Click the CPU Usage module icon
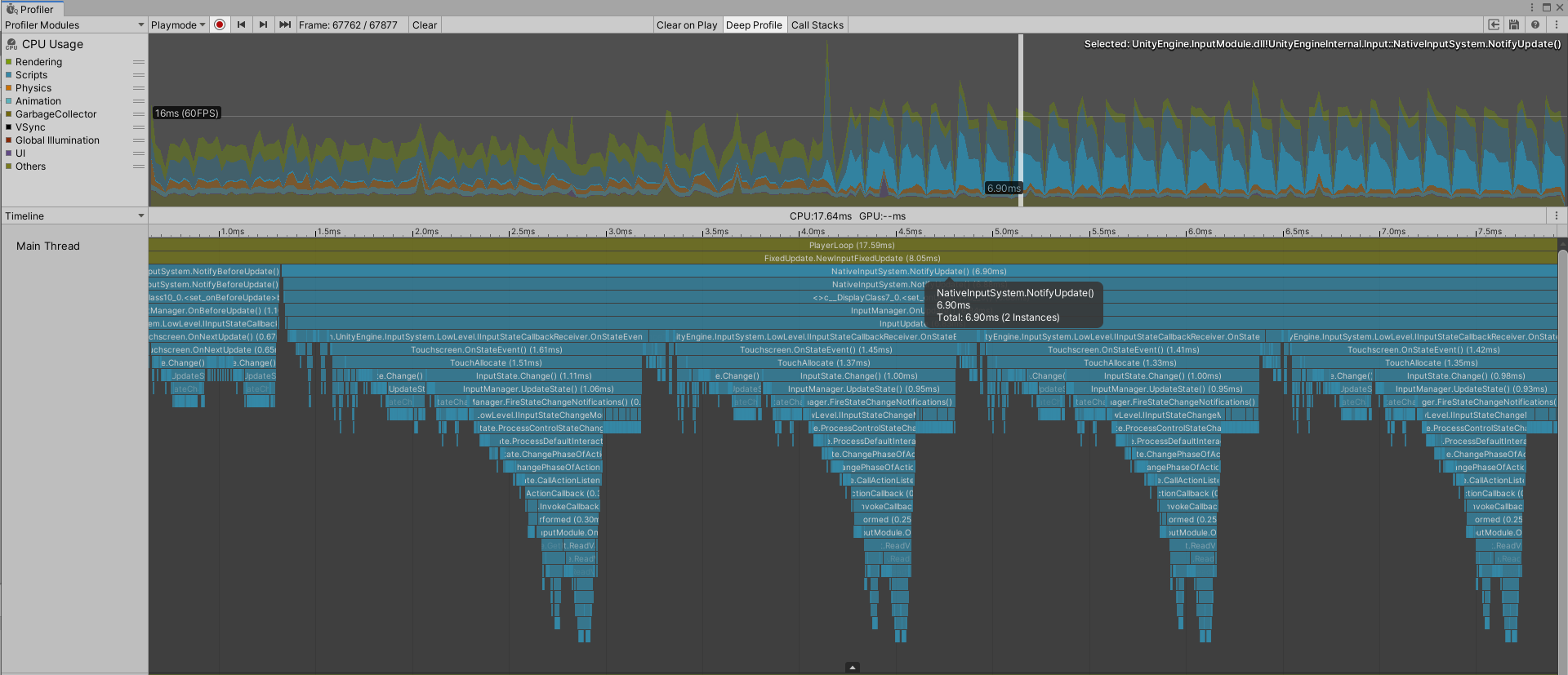The width and height of the screenshot is (1568, 675). (11, 44)
